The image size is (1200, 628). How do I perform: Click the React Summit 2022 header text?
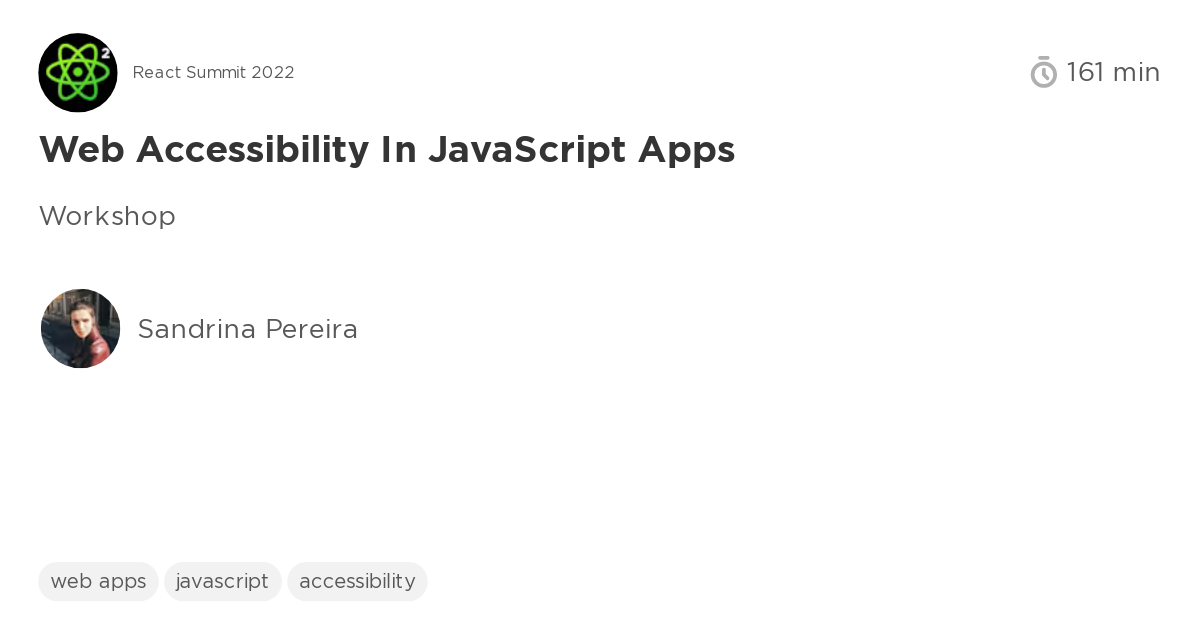click(x=213, y=72)
